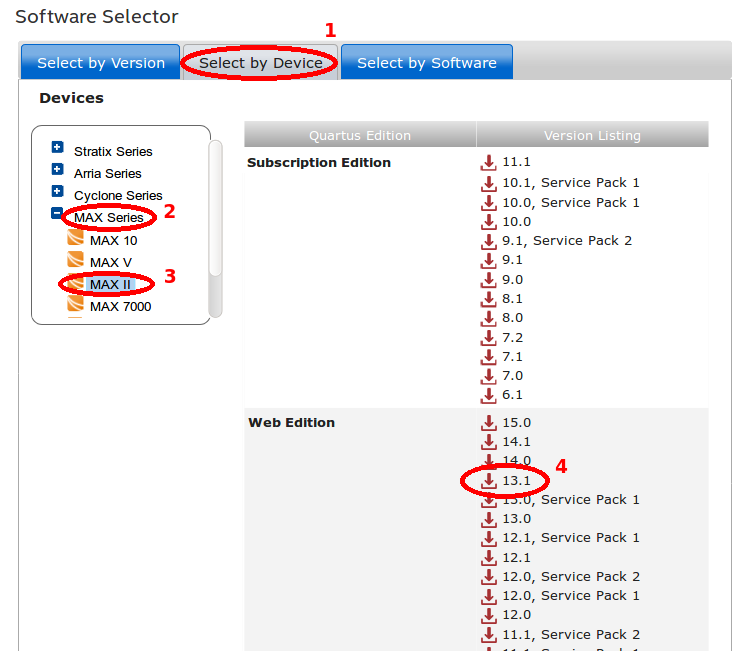This screenshot has height=651, width=750.
Task: Open the Select by Software tab
Action: click(427, 62)
